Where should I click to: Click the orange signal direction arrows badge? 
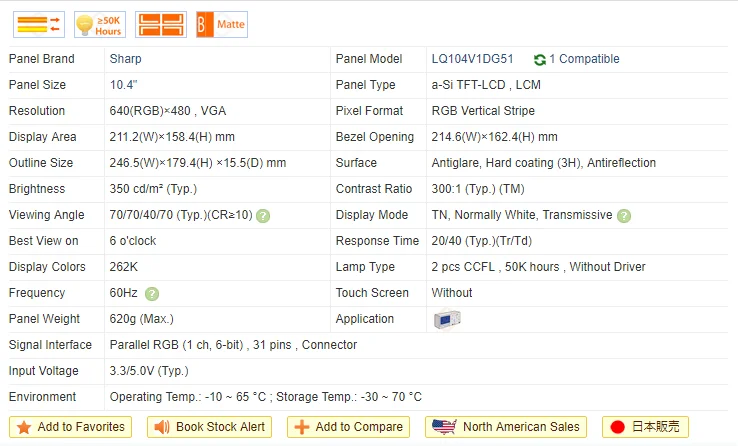pos(39,24)
